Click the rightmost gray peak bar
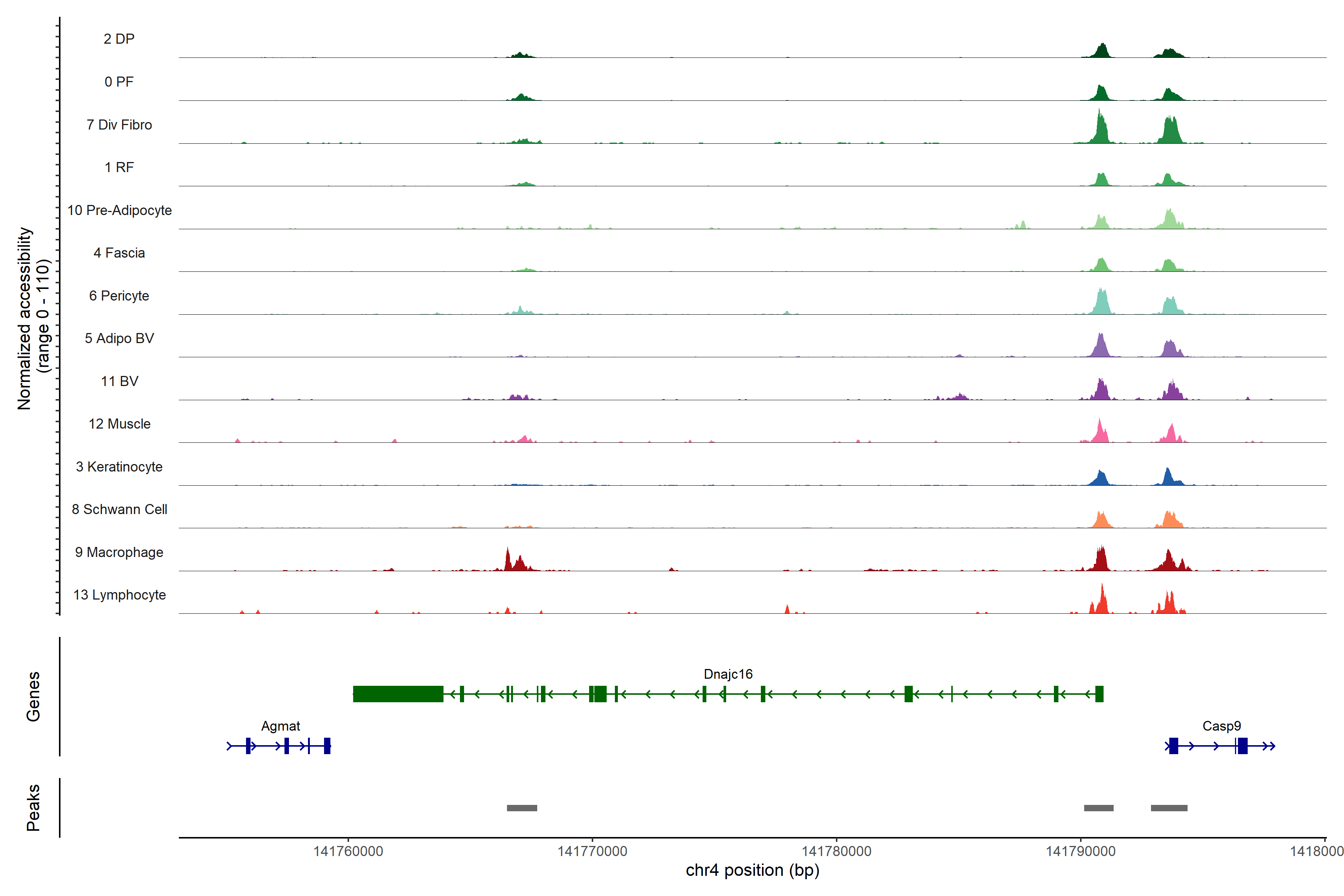 [x=1169, y=808]
